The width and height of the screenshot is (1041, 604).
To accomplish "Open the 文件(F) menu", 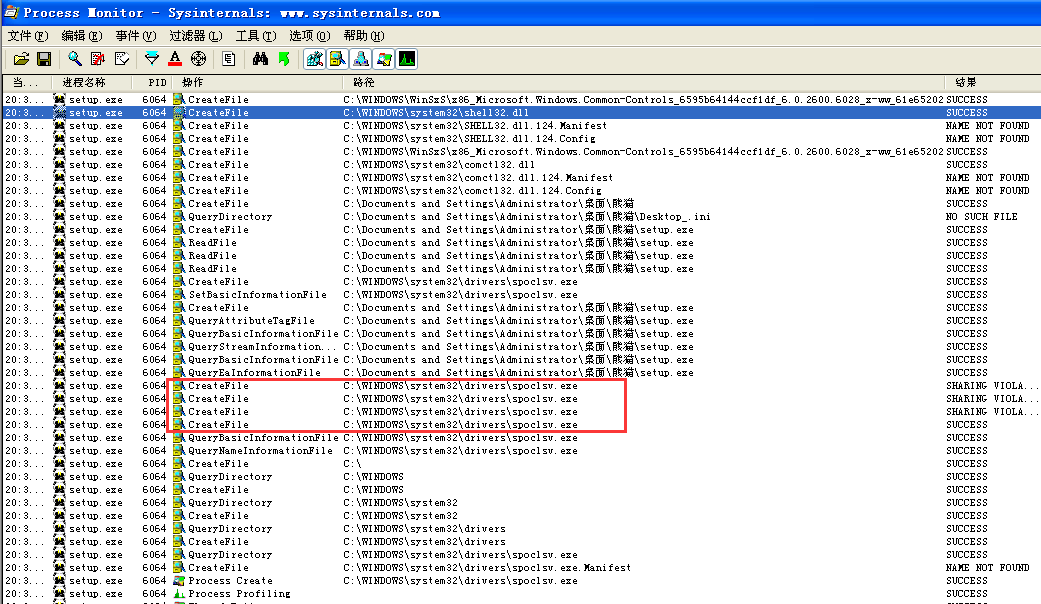I will [x=27, y=35].
